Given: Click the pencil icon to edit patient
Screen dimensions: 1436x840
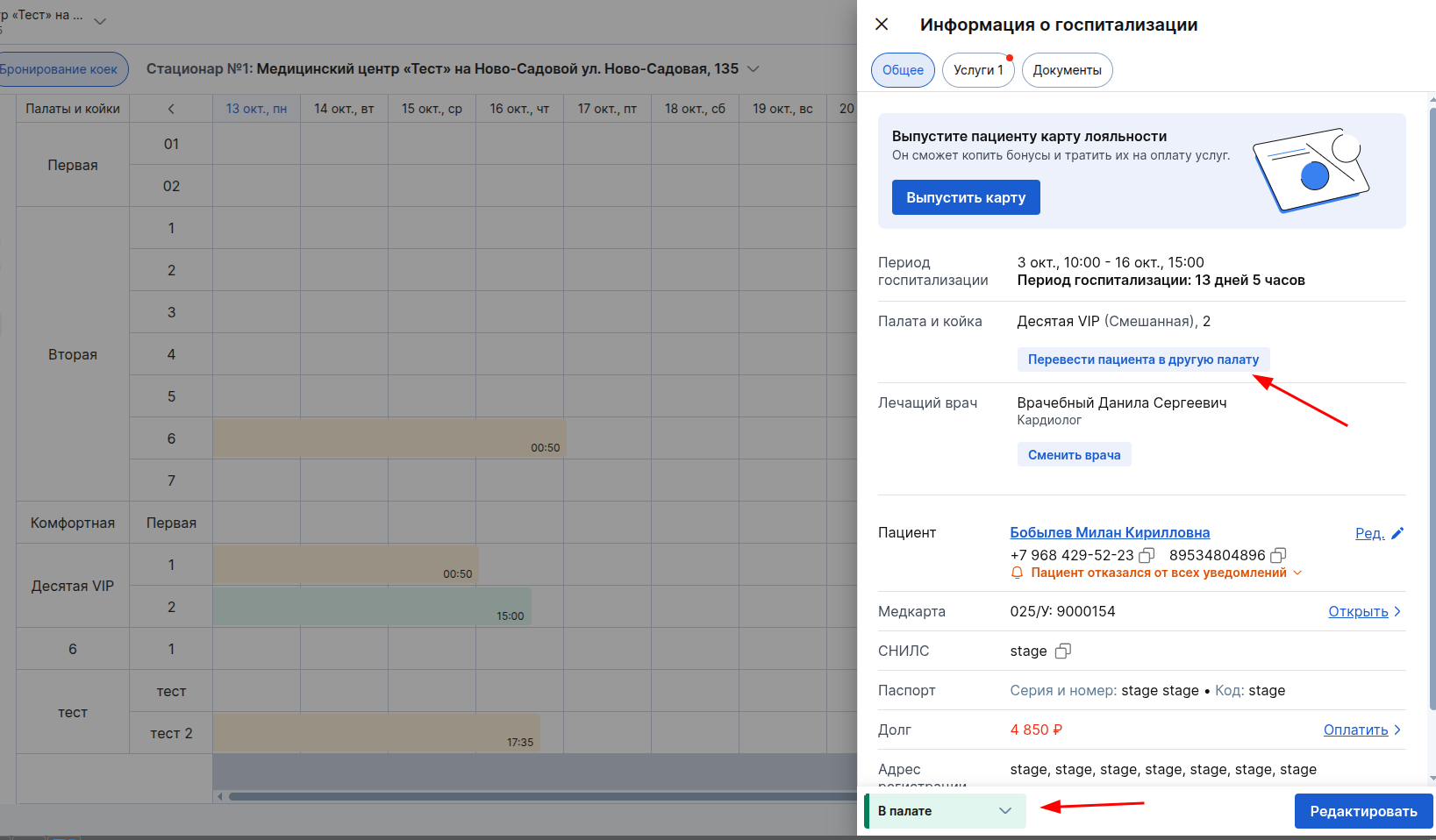Looking at the screenshot, I should pyautogui.click(x=1397, y=533).
